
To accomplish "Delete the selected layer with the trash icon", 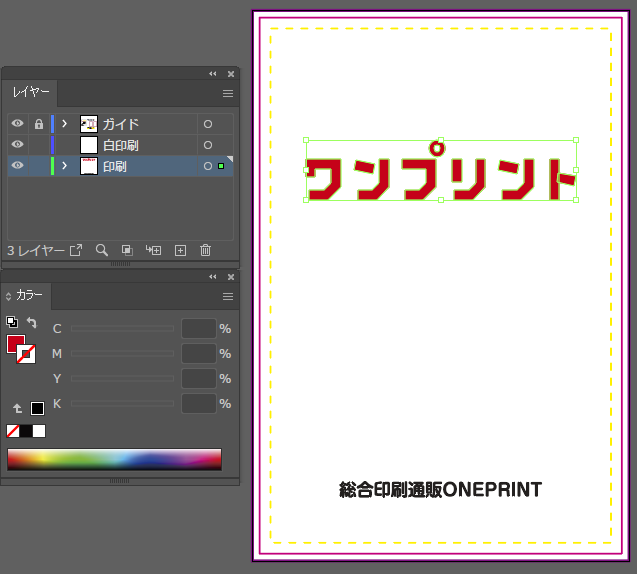I will 205,250.
